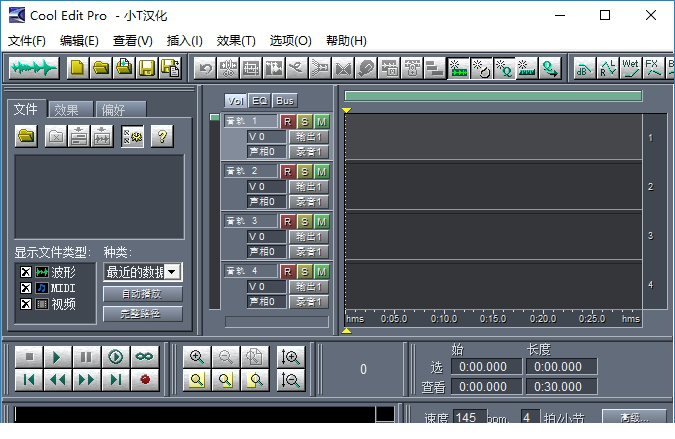Solo track 3 with S button
The height and width of the screenshot is (439, 675).
pos(304,222)
